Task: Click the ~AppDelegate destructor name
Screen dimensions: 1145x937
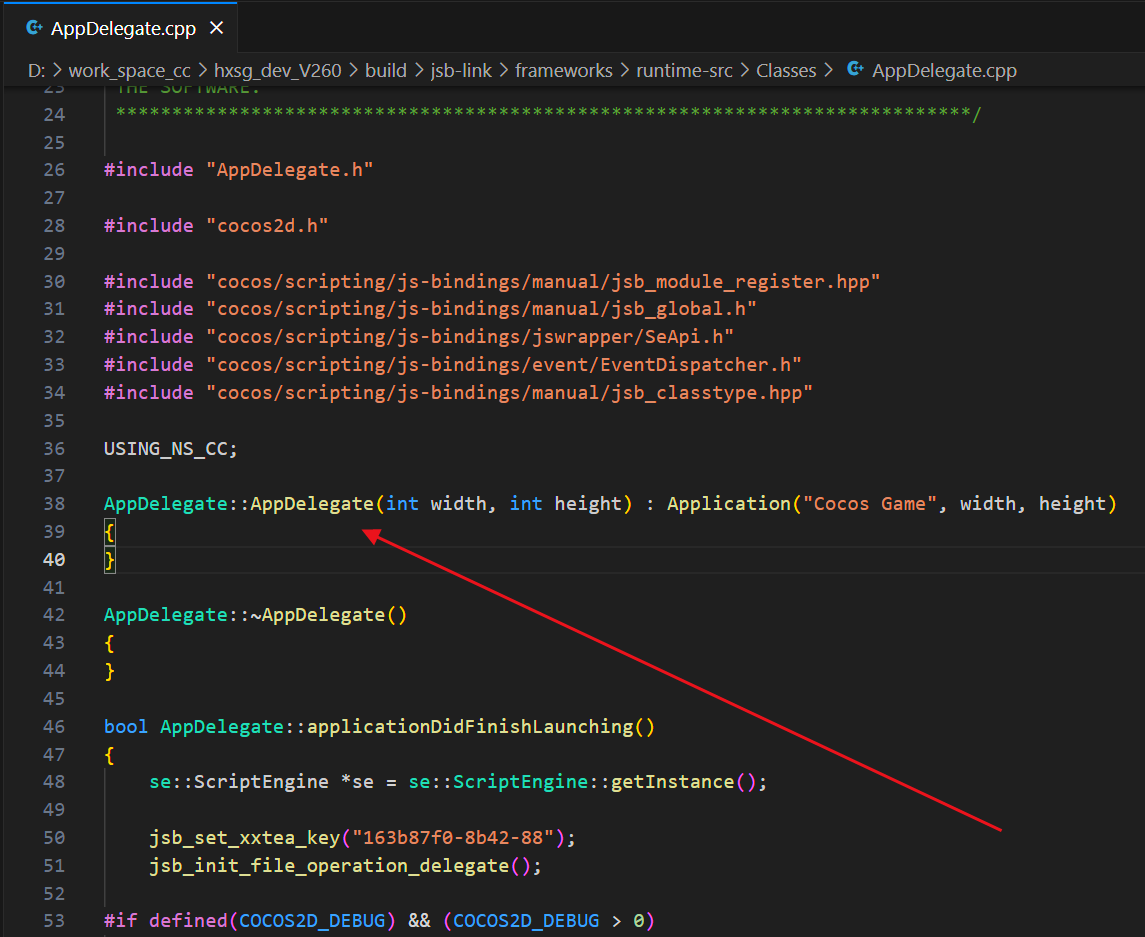Action: [x=318, y=615]
